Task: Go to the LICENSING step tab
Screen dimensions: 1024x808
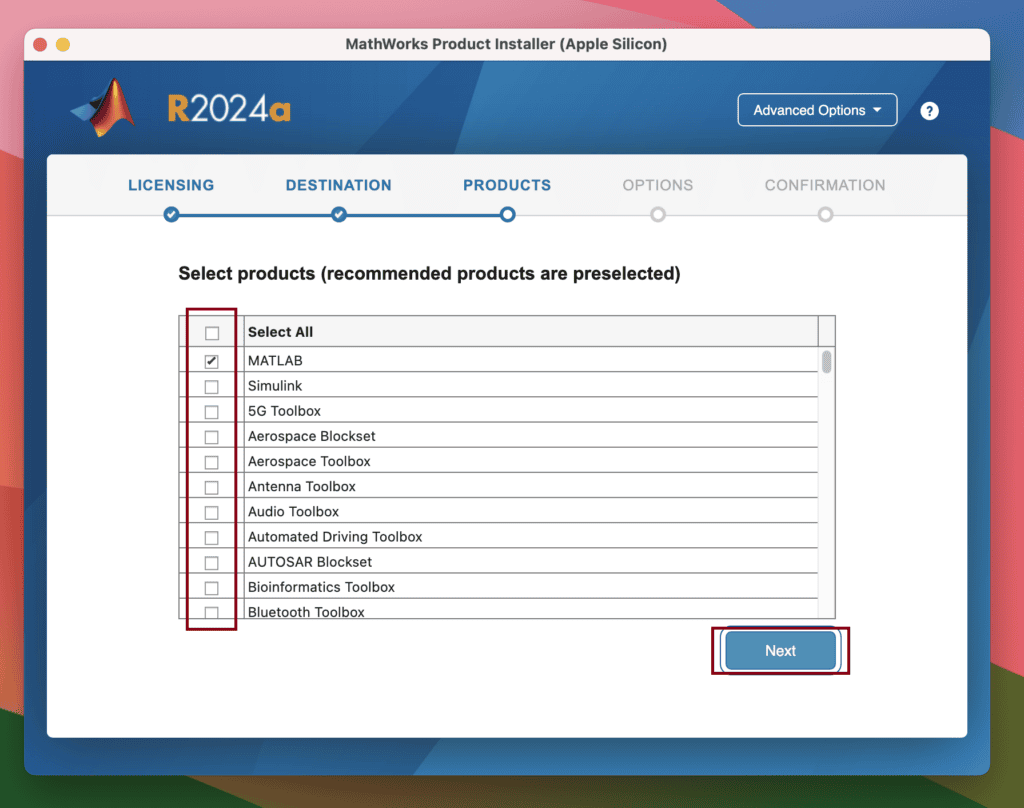Action: [171, 186]
